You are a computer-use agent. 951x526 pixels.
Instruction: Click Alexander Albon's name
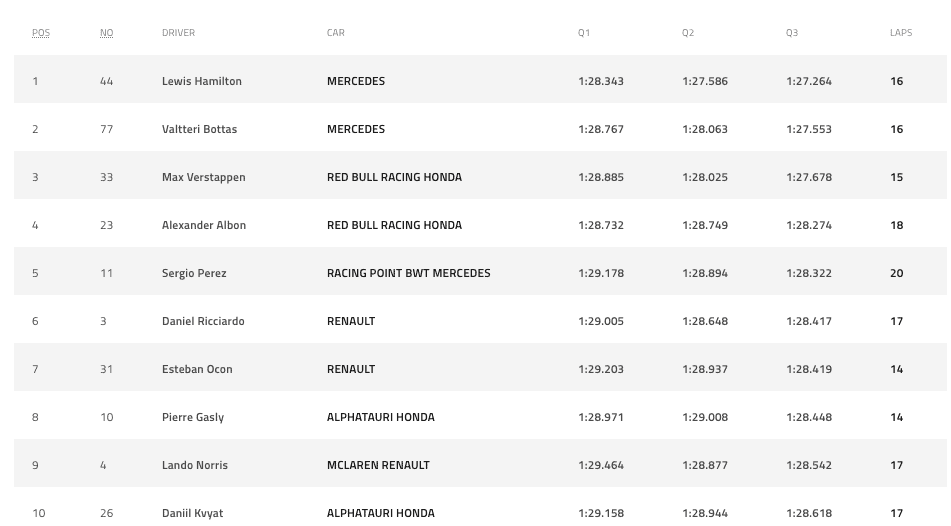click(x=204, y=225)
